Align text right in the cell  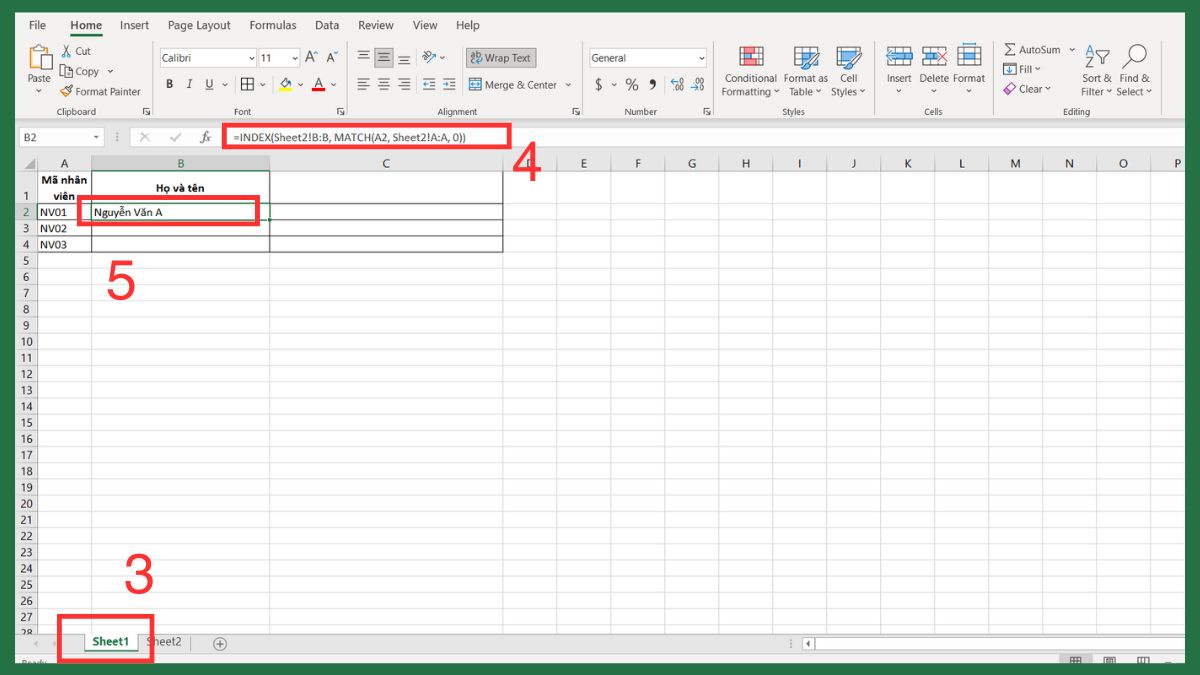pos(402,85)
